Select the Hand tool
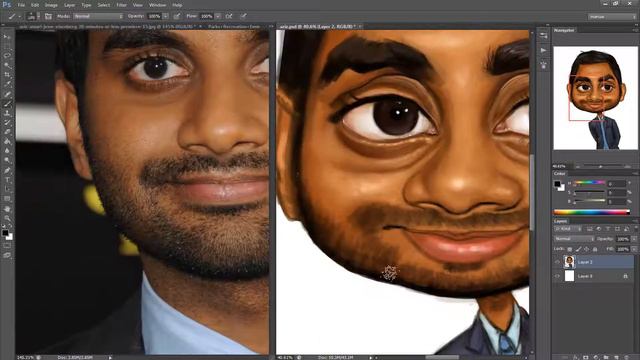 pyautogui.click(x=7, y=209)
